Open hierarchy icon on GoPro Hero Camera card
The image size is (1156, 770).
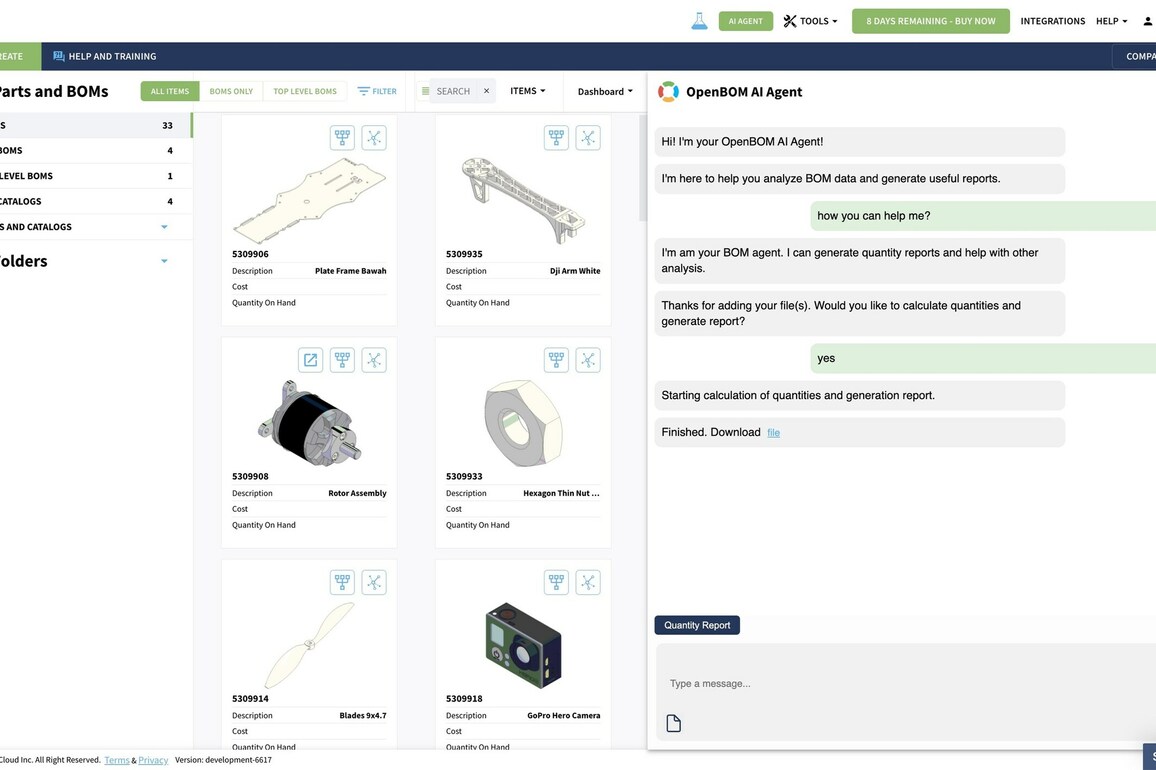tap(557, 582)
